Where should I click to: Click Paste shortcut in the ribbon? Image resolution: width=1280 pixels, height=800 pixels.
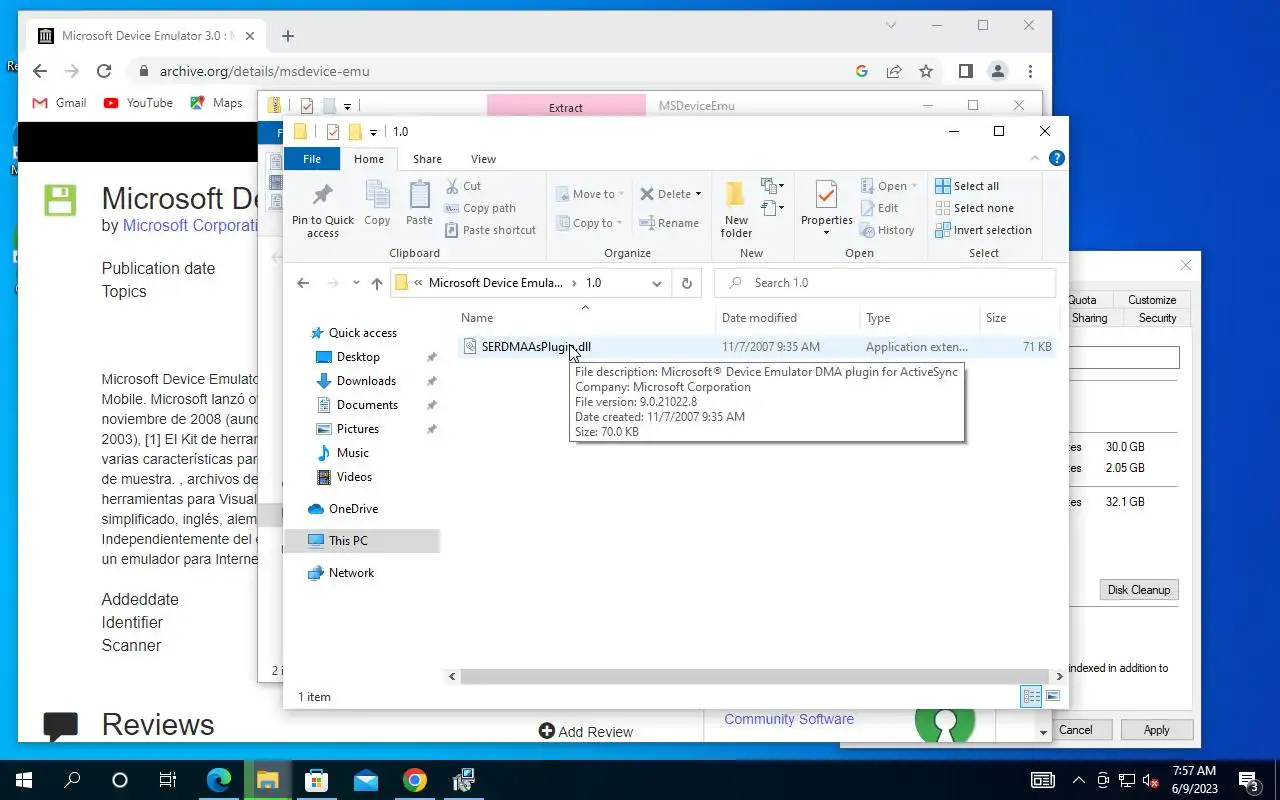tap(490, 230)
